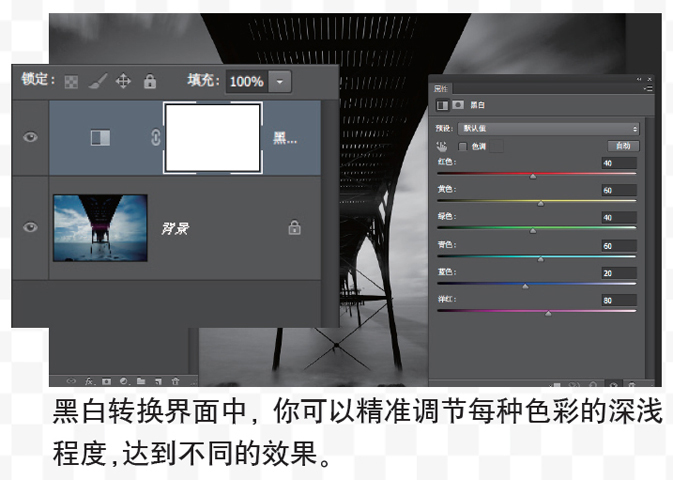Select the lock image pixels brush icon

[97, 81]
